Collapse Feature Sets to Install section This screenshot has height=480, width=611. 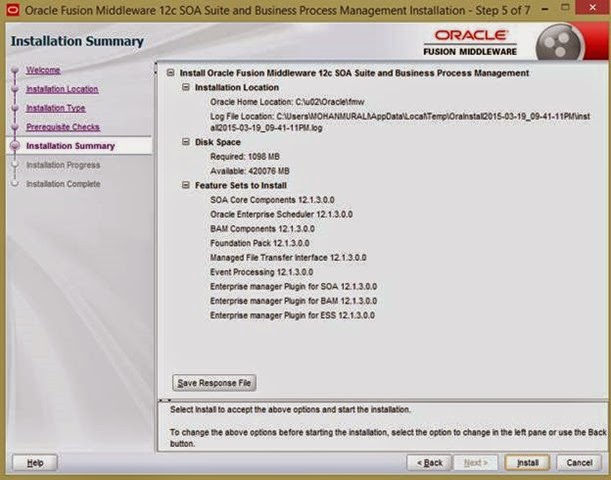point(186,185)
